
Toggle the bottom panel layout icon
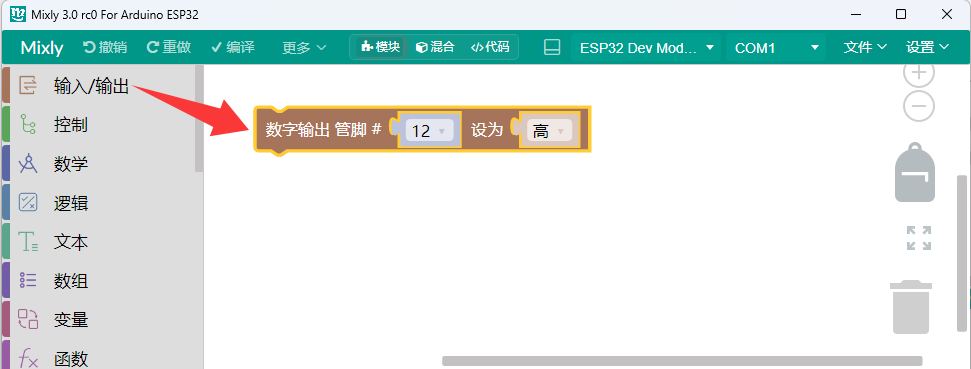[x=552, y=47]
